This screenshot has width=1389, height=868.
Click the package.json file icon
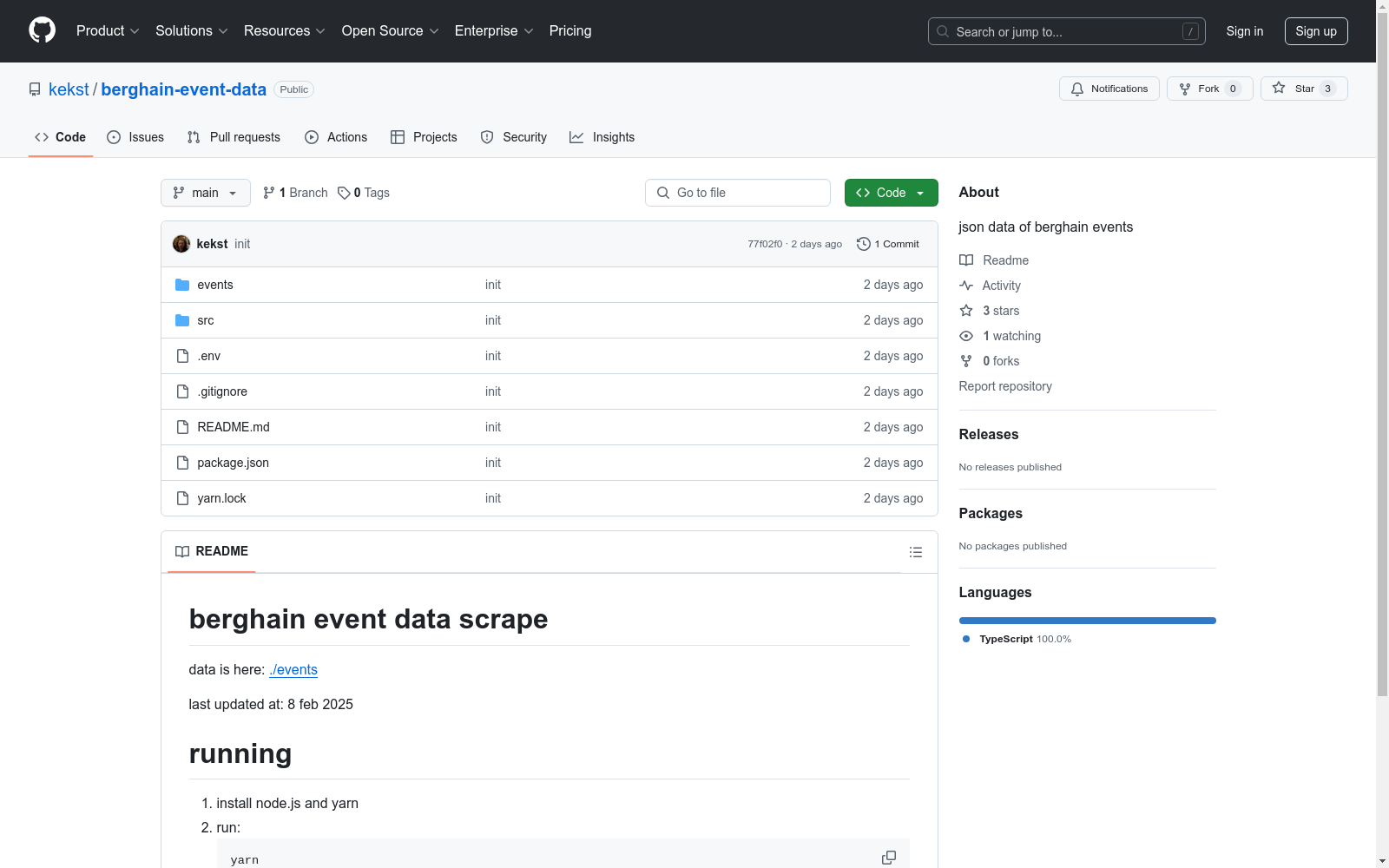pos(182,463)
